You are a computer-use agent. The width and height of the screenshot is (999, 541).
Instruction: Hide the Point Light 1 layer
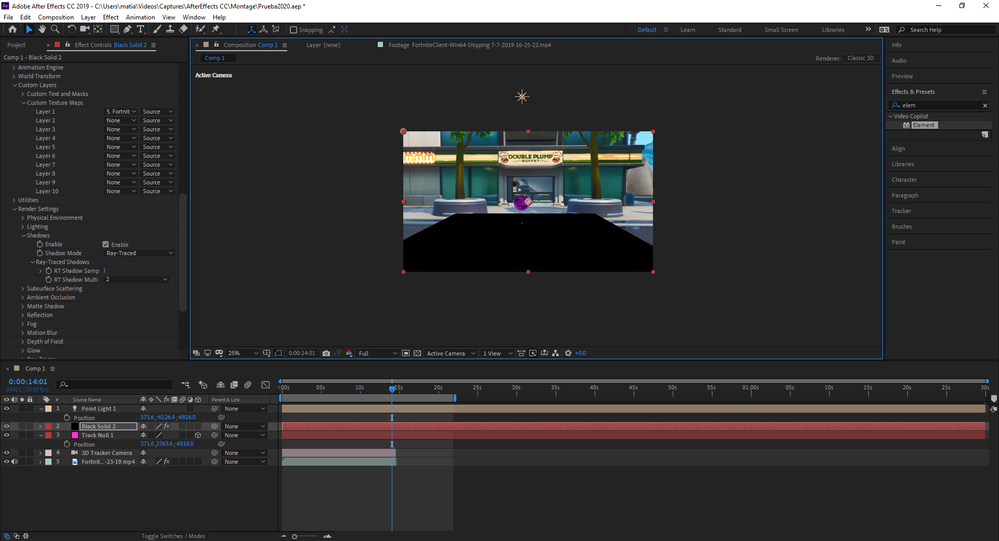point(6,408)
